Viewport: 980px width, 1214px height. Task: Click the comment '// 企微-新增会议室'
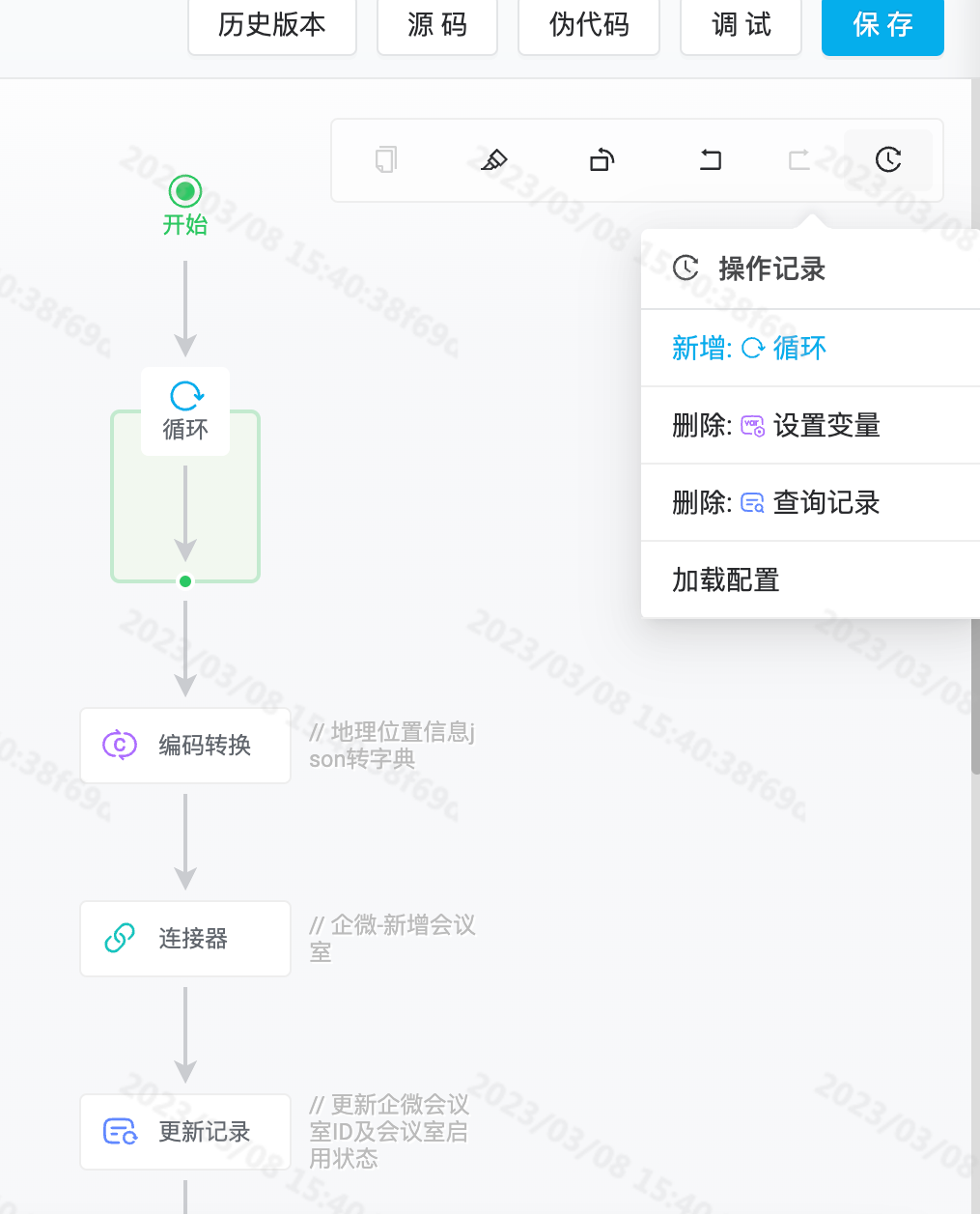point(392,939)
